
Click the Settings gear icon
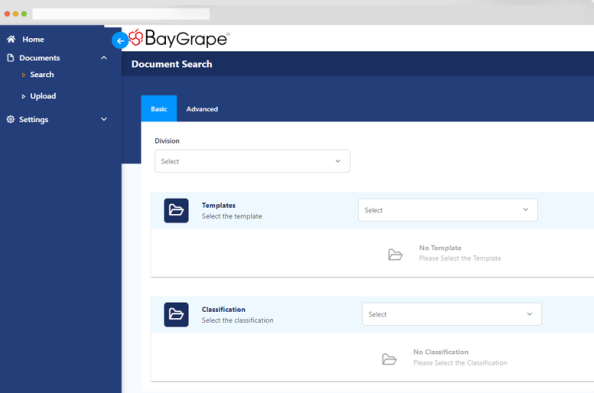tap(11, 119)
